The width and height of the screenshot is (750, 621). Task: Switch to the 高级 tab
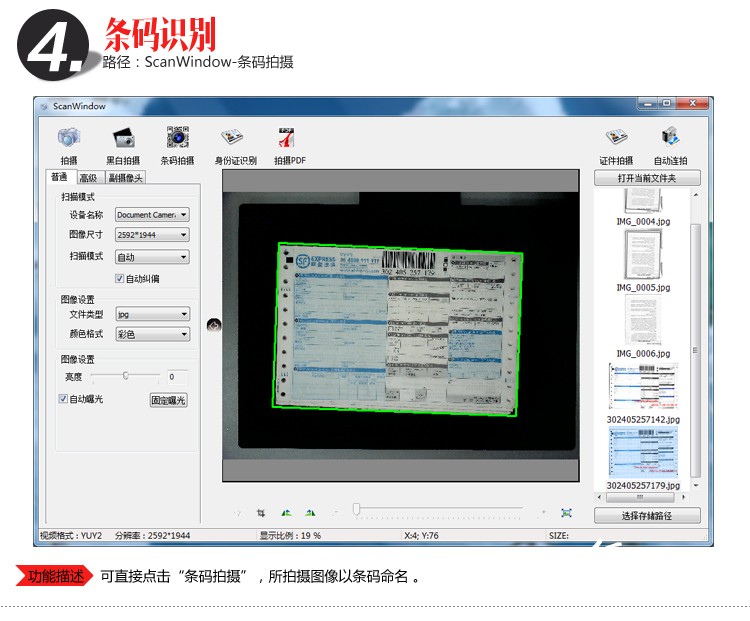(88, 178)
